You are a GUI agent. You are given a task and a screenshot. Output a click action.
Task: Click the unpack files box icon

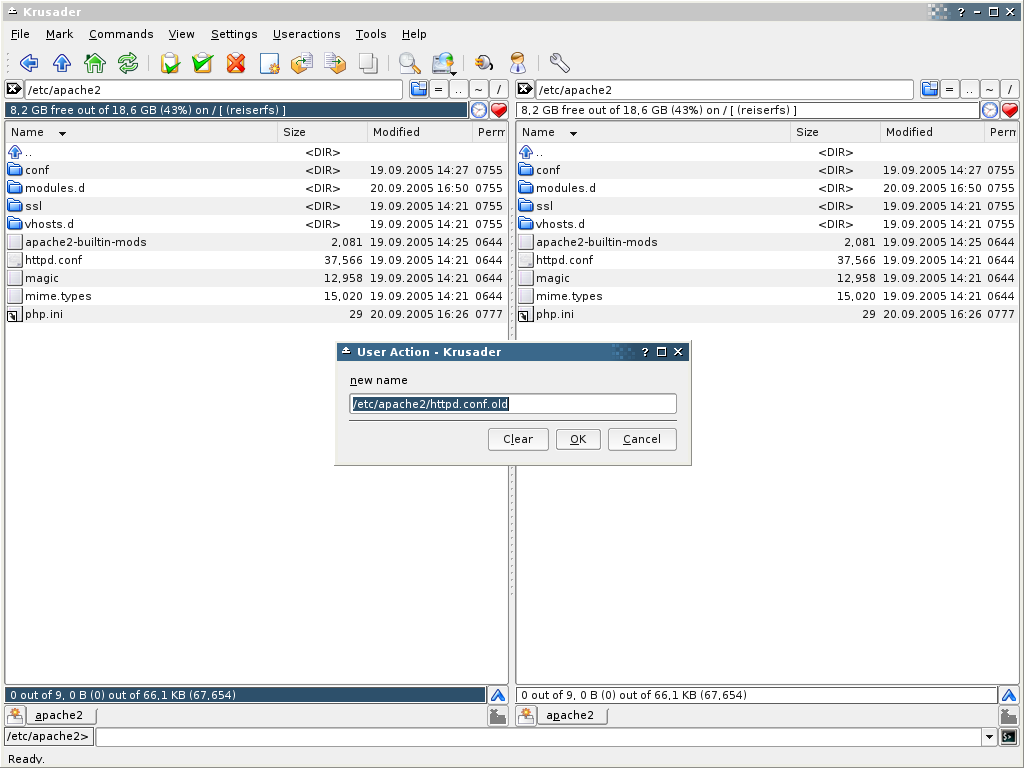(335, 63)
